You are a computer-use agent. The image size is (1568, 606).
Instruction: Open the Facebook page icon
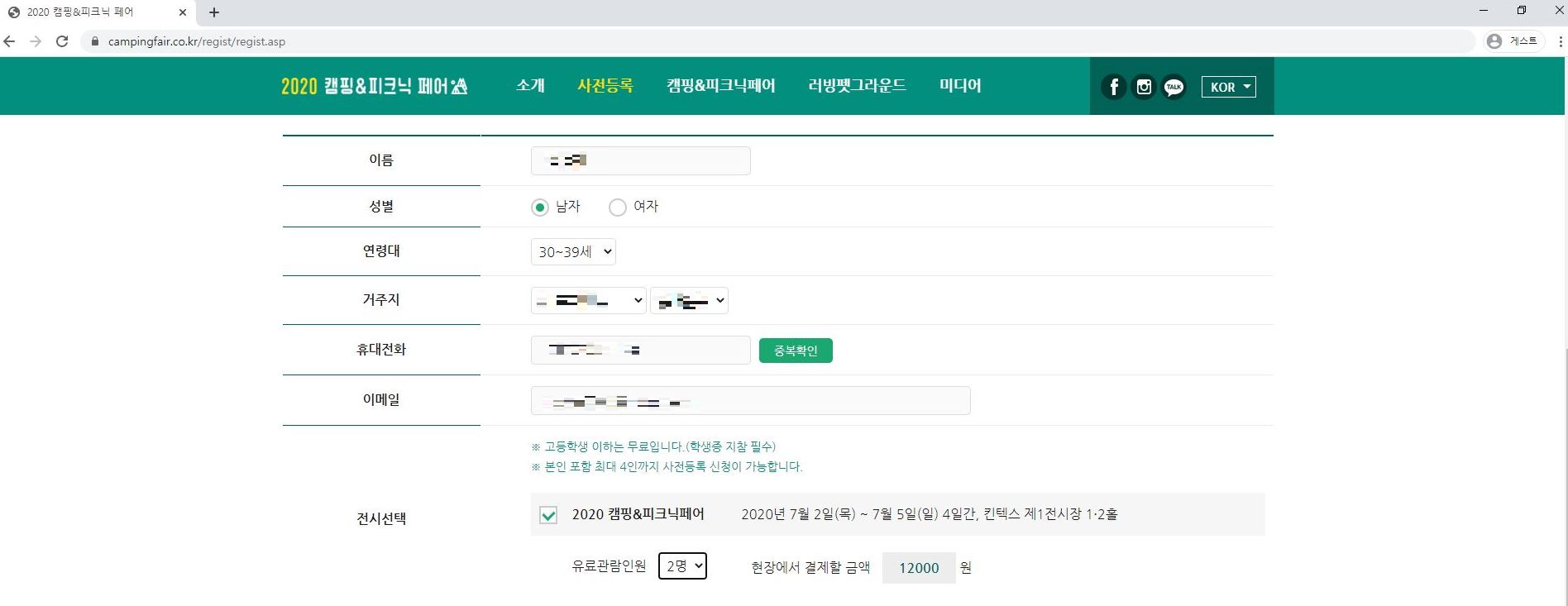pyautogui.click(x=1114, y=87)
